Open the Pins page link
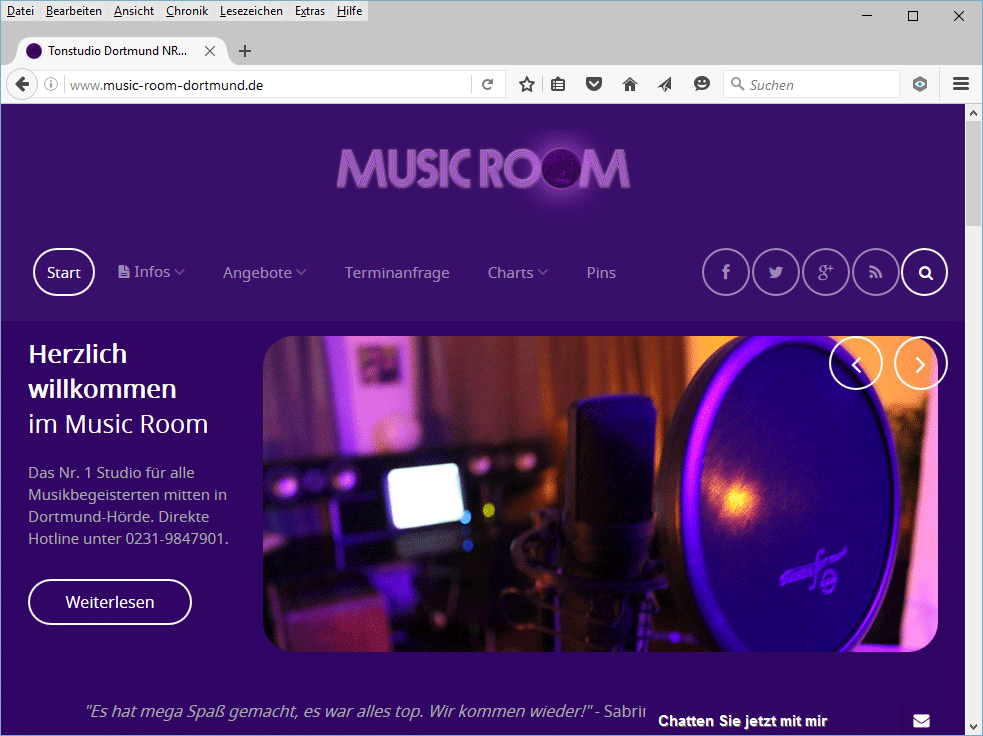 click(x=601, y=273)
